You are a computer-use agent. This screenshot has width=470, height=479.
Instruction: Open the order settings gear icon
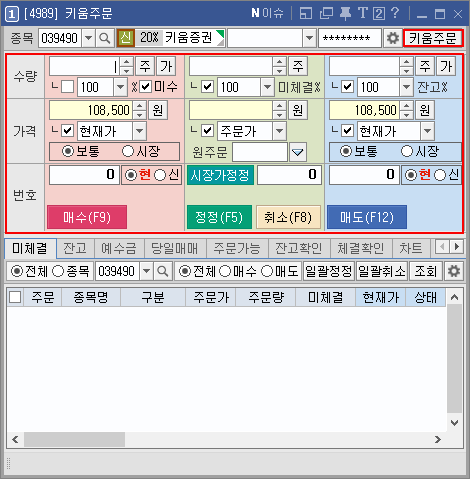392,38
